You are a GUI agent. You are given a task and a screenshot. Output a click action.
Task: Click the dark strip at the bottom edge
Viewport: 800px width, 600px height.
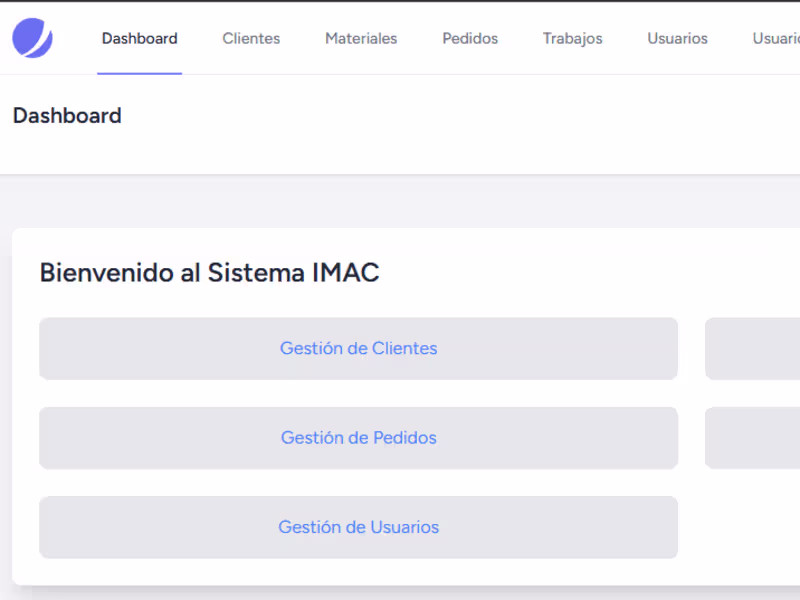click(x=400, y=596)
